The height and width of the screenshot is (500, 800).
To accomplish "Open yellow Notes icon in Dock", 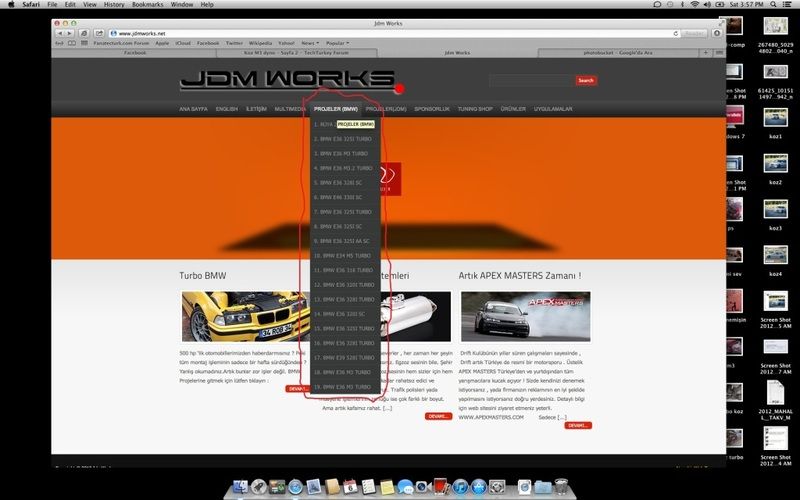I will [x=387, y=487].
